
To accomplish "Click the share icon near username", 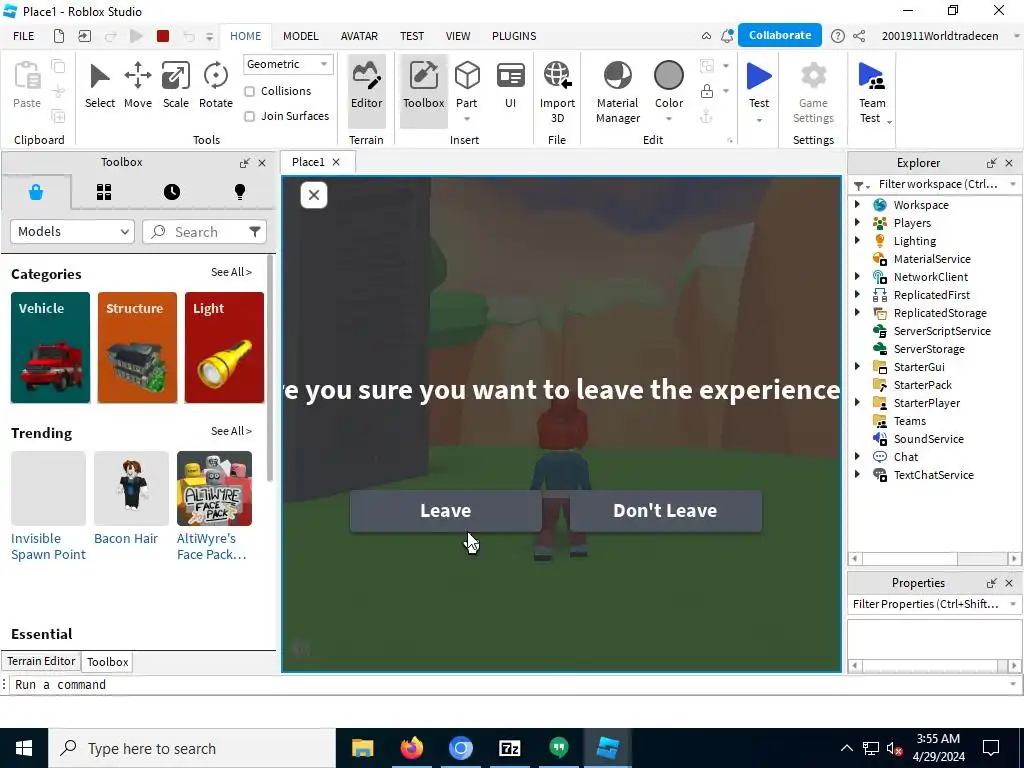I will (859, 36).
